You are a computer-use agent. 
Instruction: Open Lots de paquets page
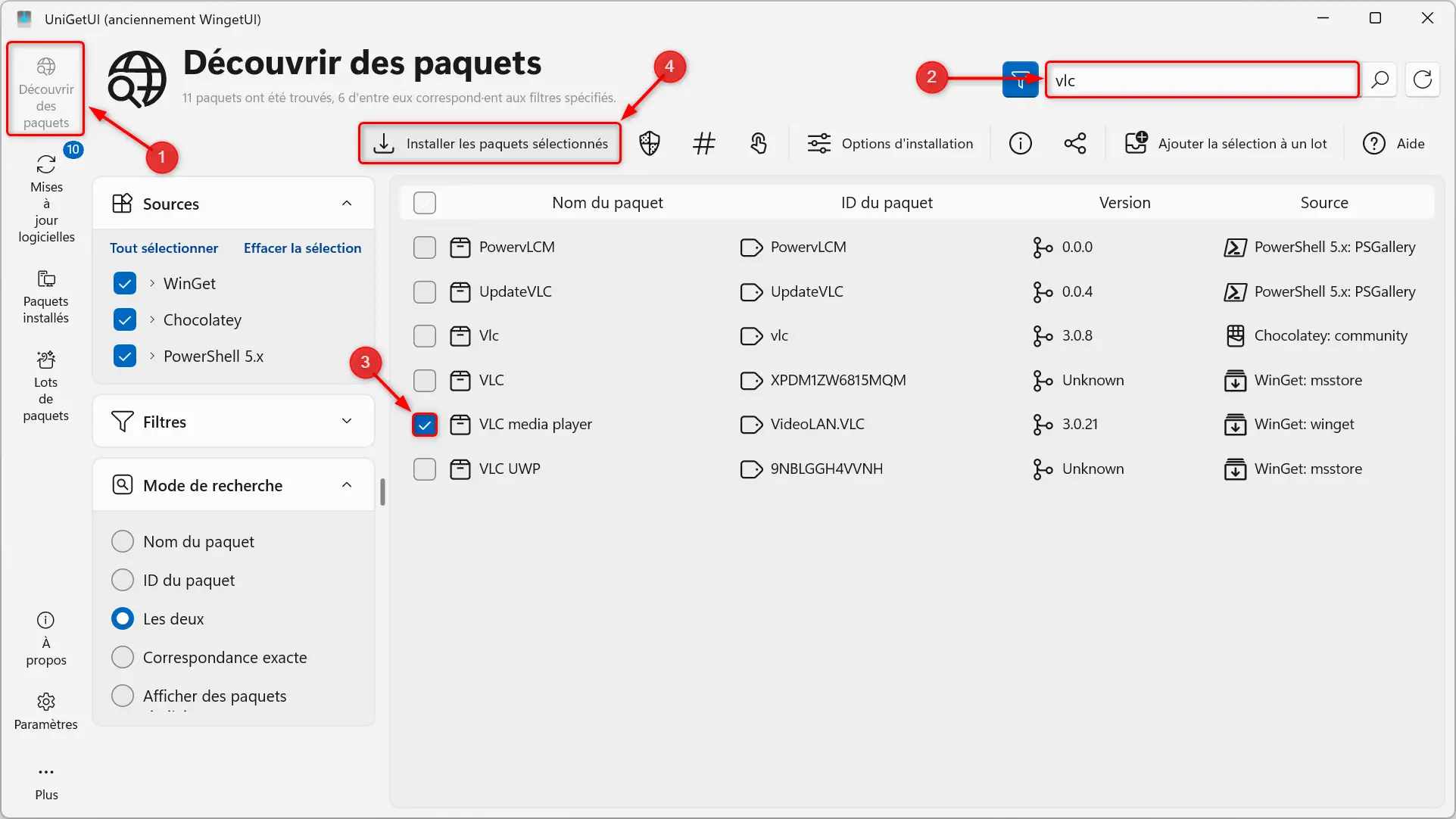(x=46, y=386)
